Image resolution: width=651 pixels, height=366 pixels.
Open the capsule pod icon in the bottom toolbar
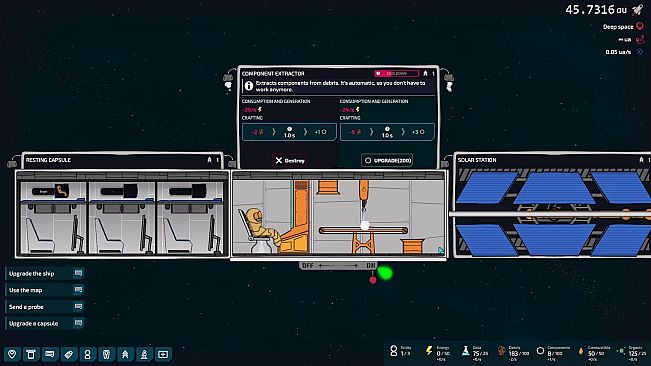tap(106, 354)
